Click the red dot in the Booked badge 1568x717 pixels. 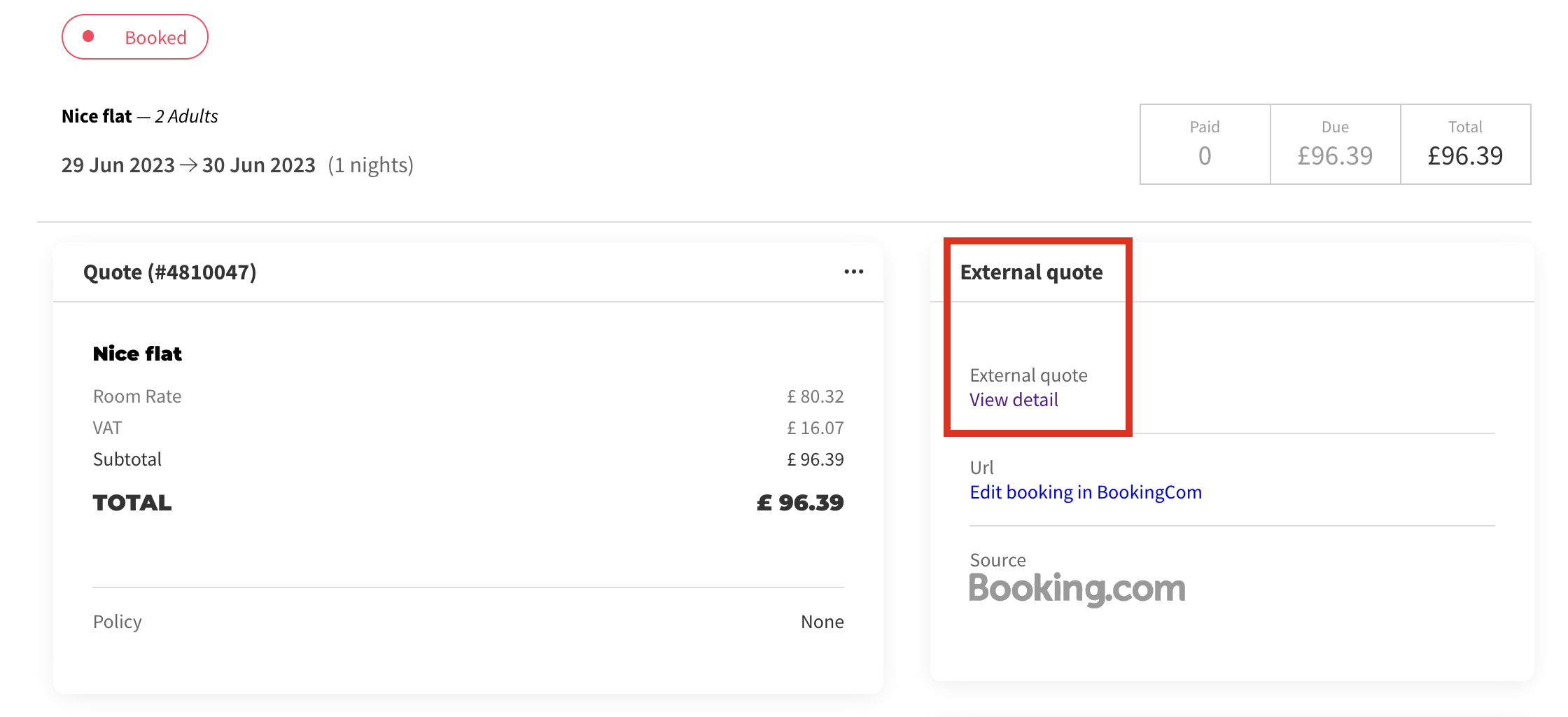click(x=88, y=36)
